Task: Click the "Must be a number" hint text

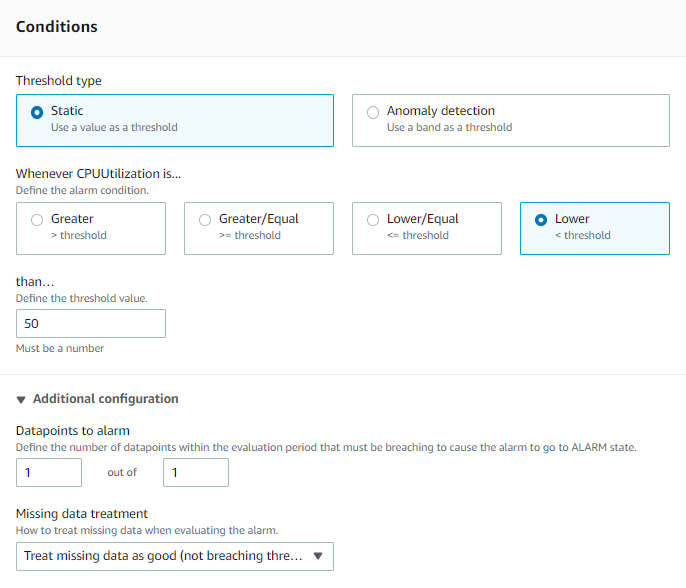Action: (60, 348)
